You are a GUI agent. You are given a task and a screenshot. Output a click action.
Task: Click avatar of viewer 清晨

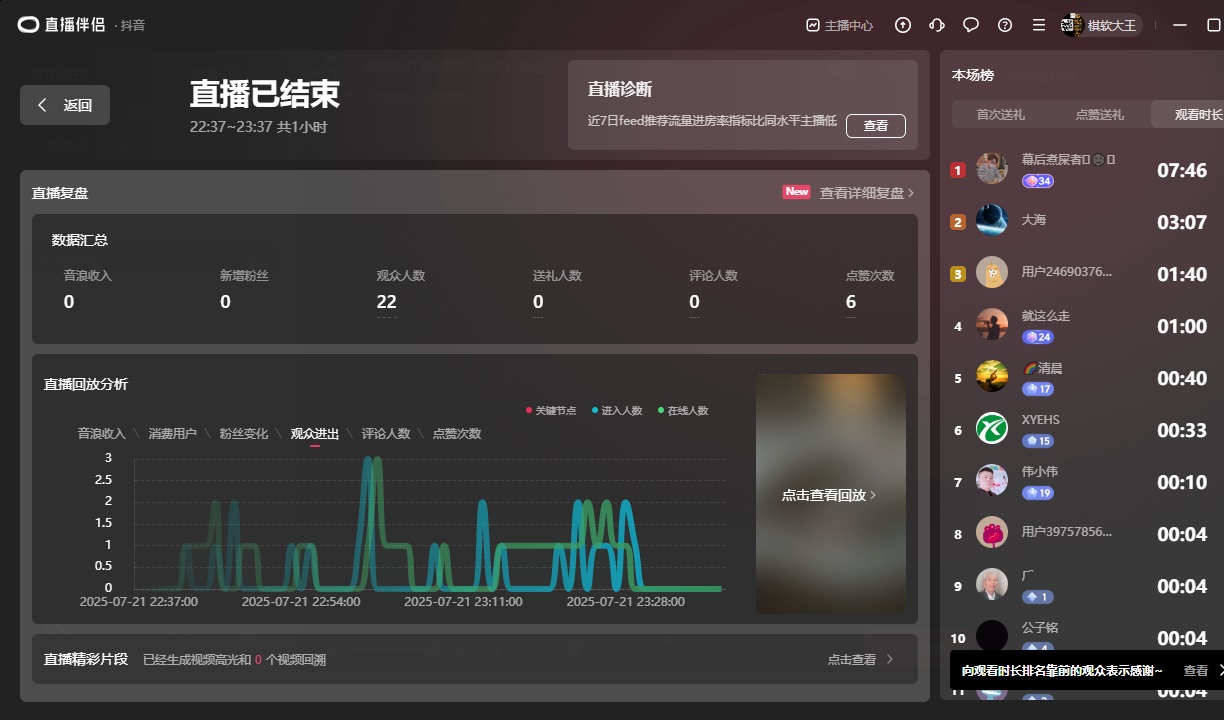click(x=992, y=377)
